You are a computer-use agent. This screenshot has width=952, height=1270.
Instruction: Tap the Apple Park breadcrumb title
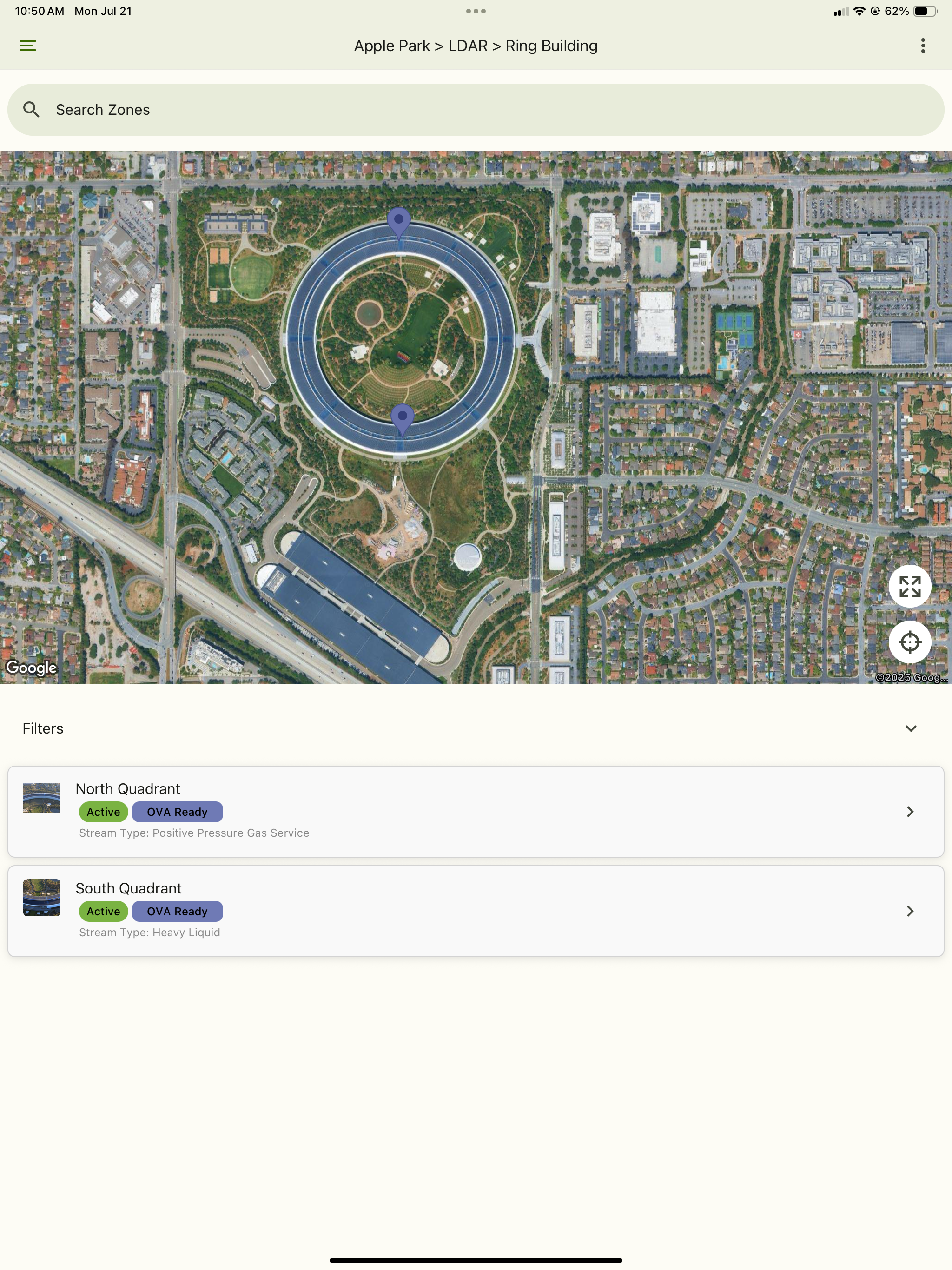click(x=476, y=46)
